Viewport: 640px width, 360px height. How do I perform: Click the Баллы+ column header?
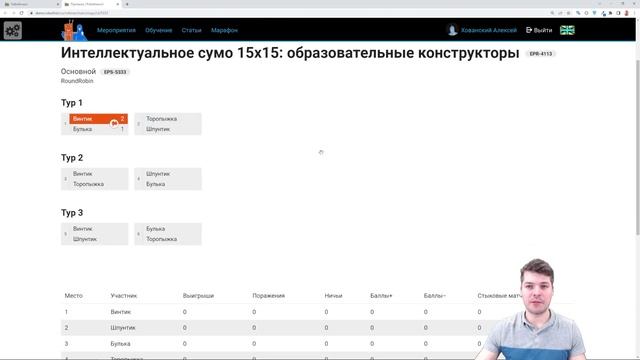click(x=381, y=296)
